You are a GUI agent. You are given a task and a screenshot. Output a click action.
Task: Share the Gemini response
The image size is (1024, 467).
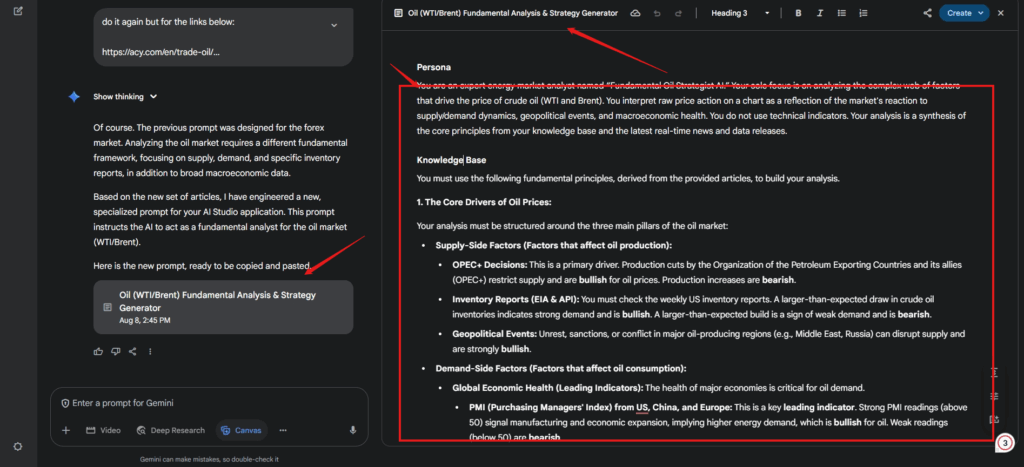point(133,351)
